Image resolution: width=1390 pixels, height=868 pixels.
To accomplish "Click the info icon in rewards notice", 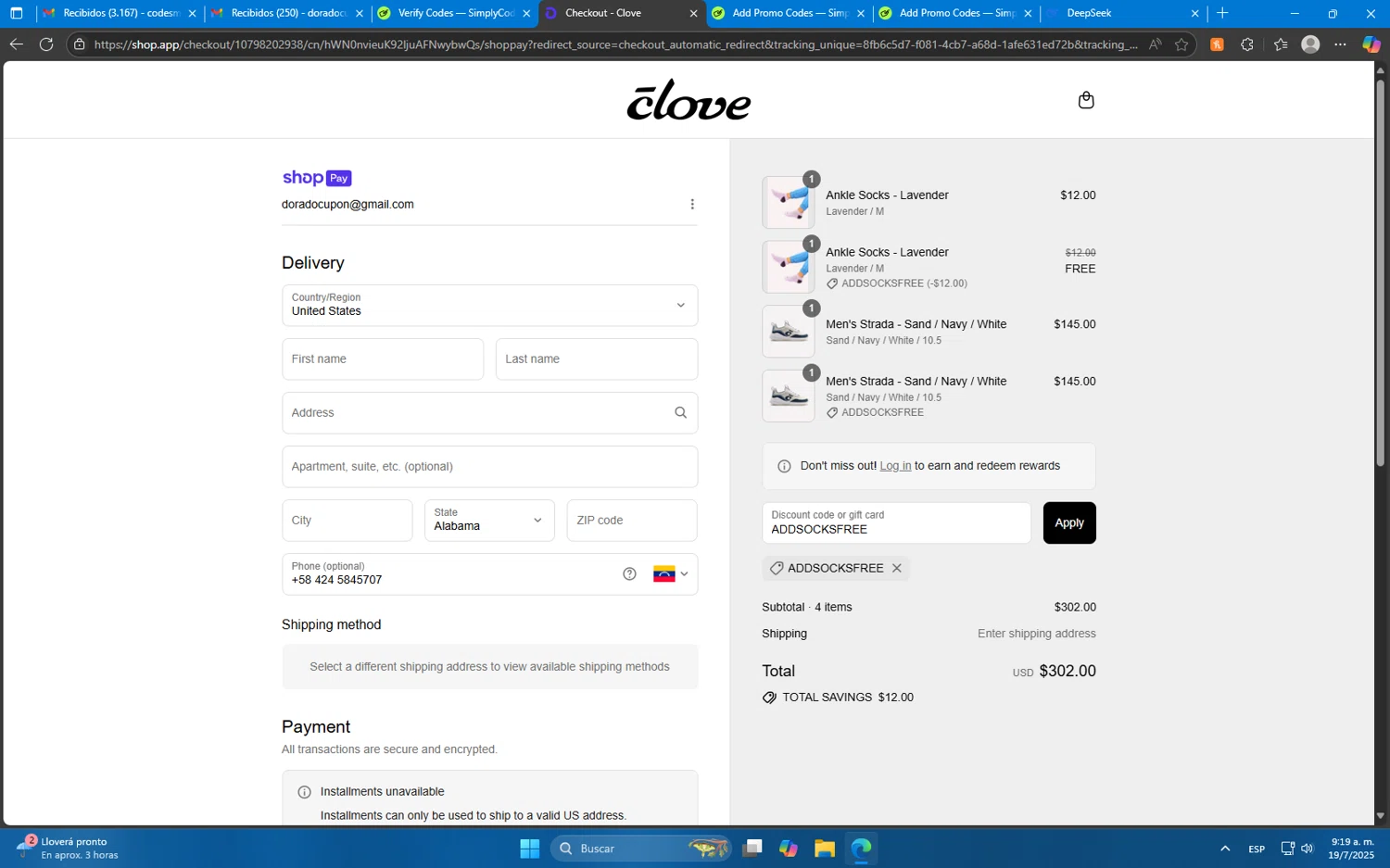I will (x=784, y=466).
